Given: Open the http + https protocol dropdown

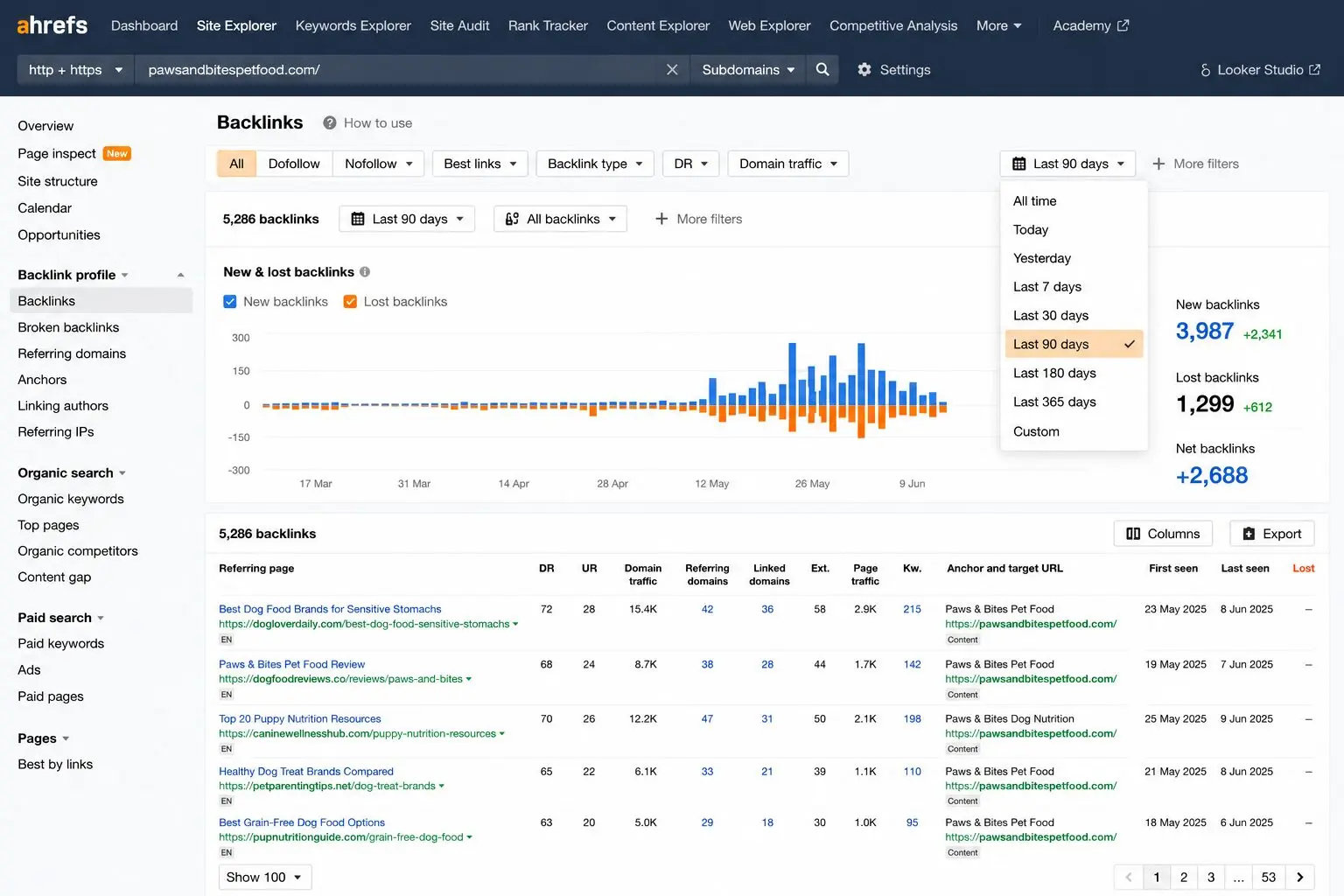Looking at the screenshot, I should click(x=76, y=70).
